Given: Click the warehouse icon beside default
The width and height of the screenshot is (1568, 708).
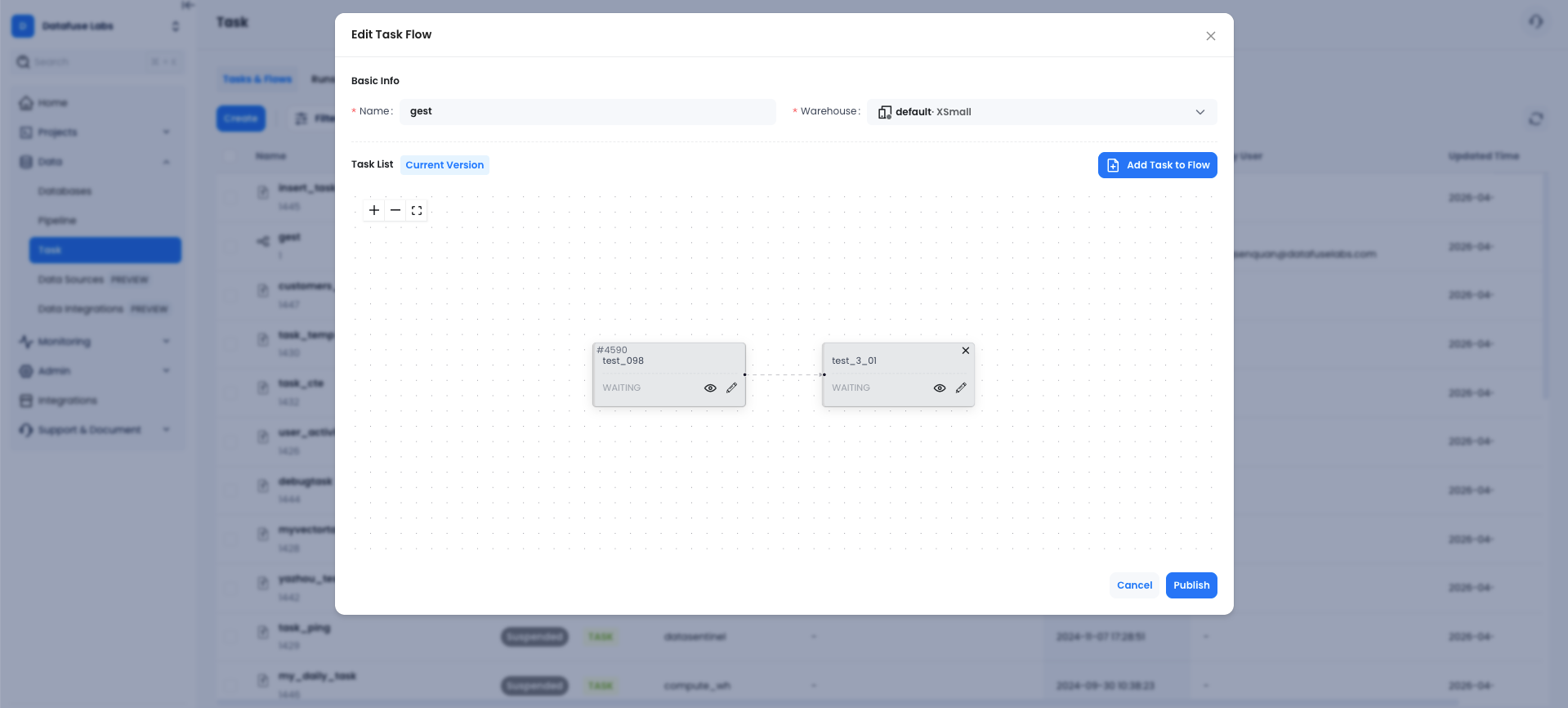Looking at the screenshot, I should tap(884, 112).
